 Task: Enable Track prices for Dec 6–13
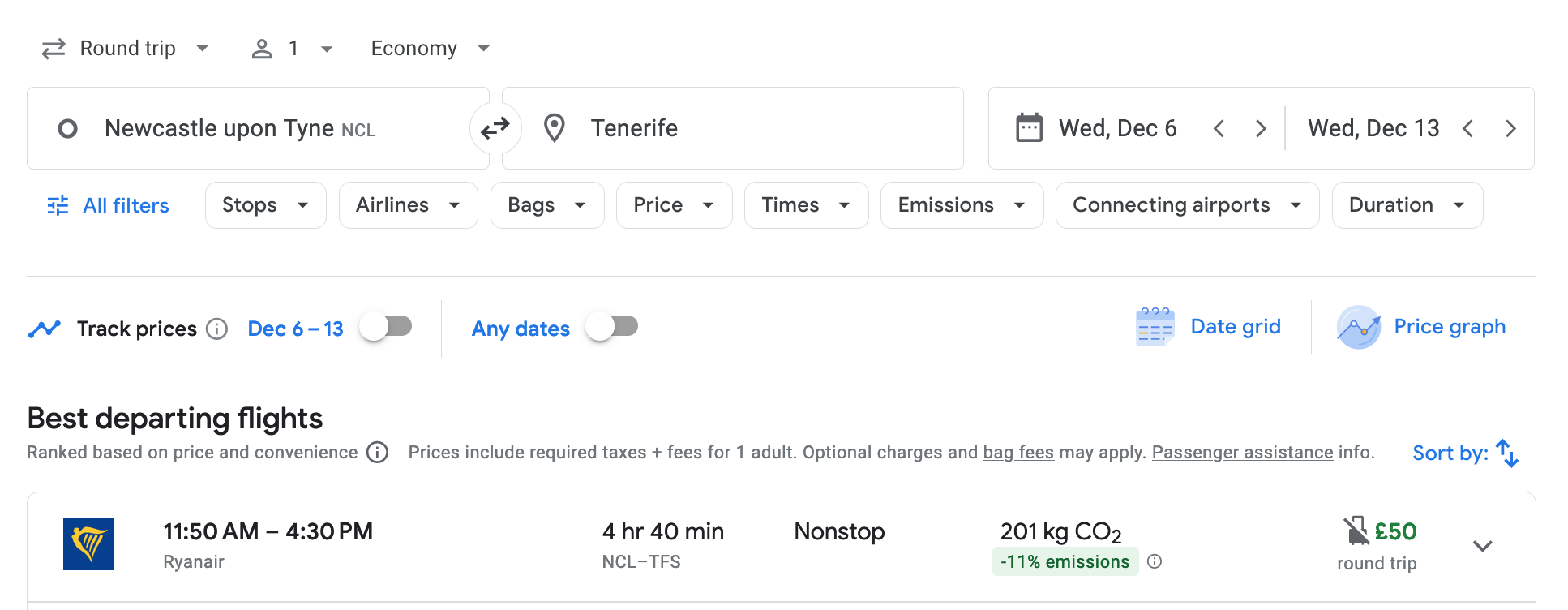(386, 327)
